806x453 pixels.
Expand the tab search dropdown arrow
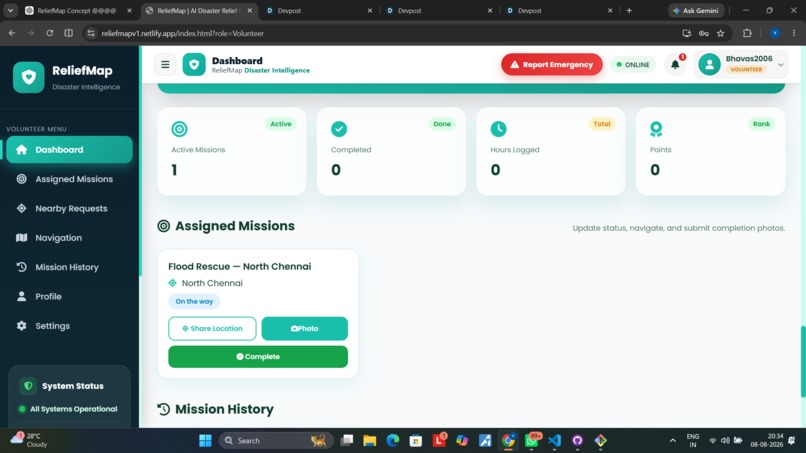(10, 10)
